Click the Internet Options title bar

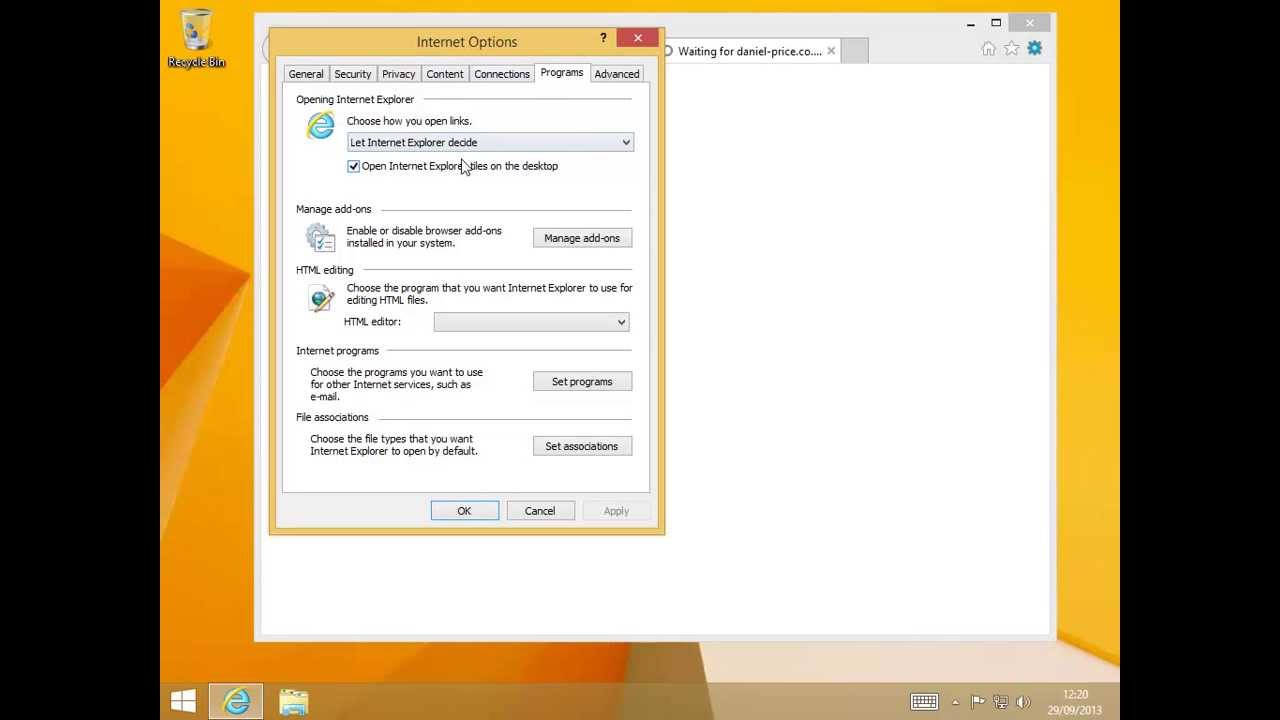(466, 42)
